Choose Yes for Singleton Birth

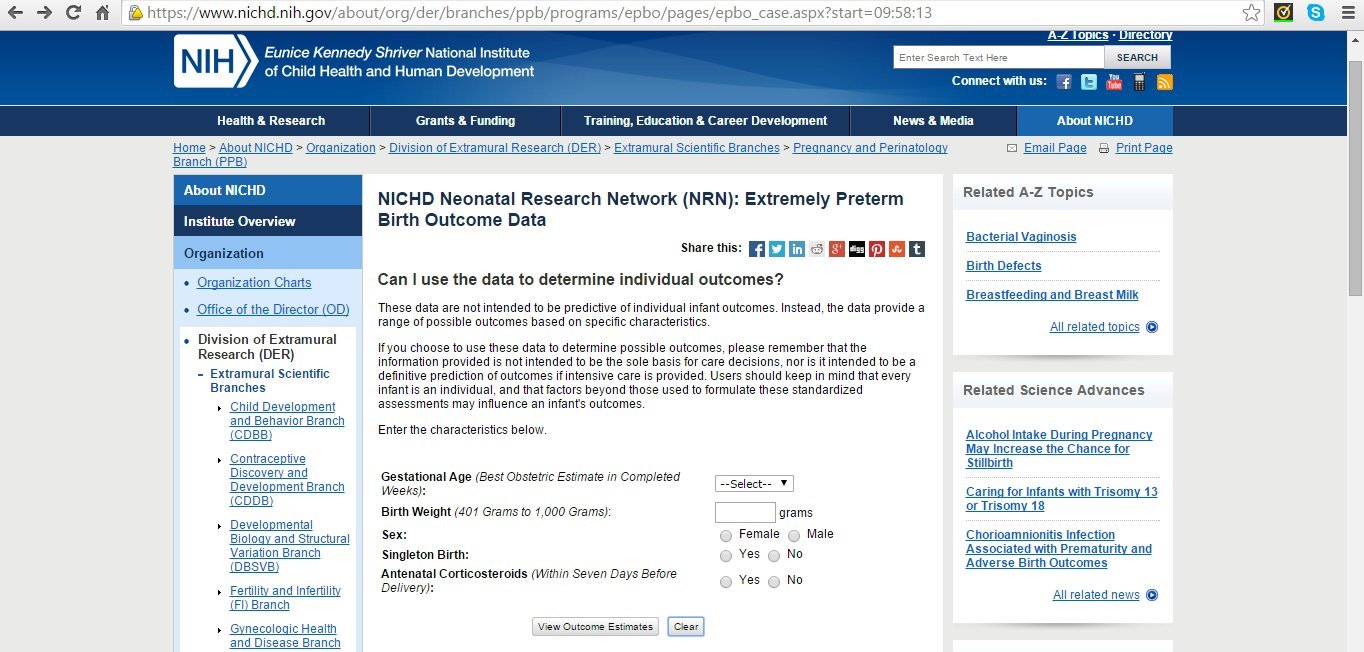pos(725,555)
